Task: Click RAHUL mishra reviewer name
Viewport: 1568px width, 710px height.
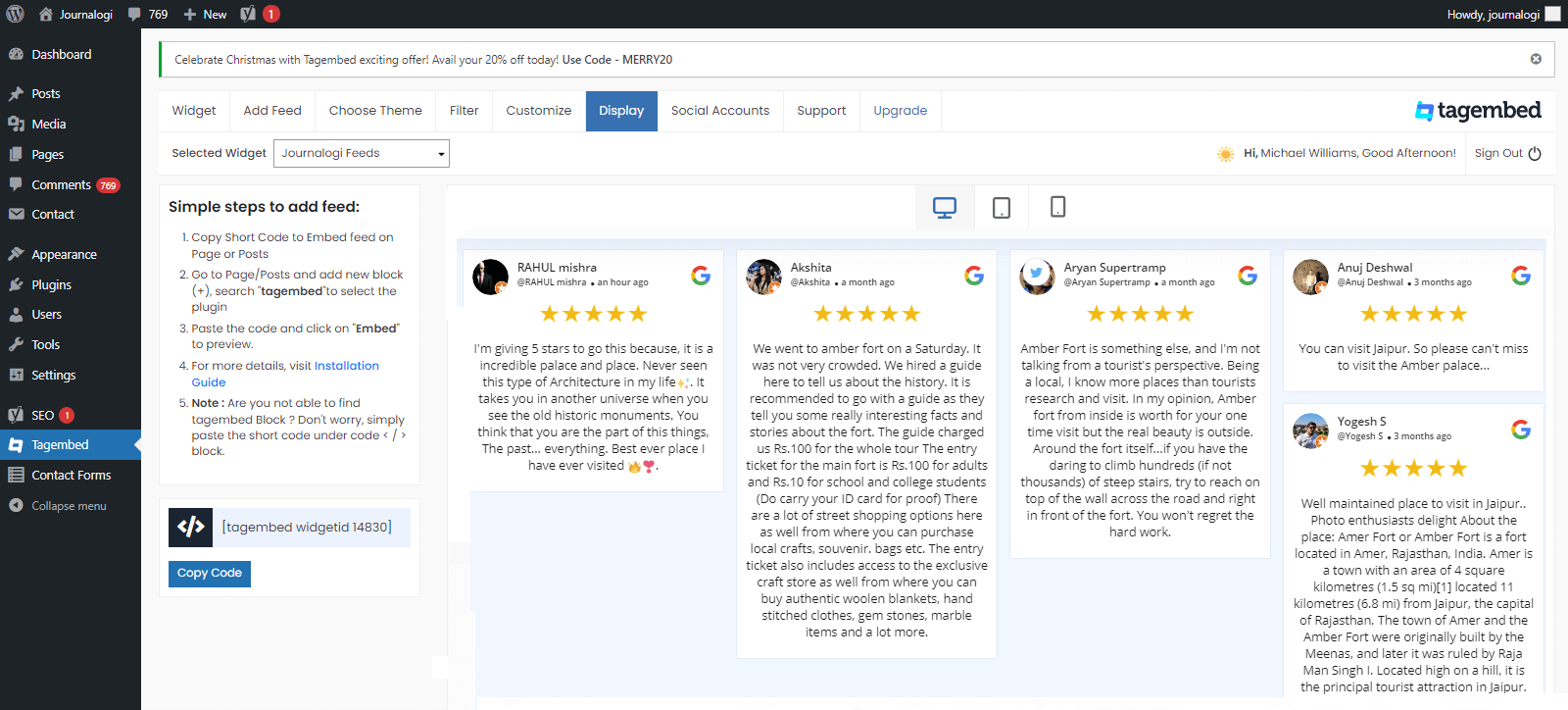Action: 557,267
